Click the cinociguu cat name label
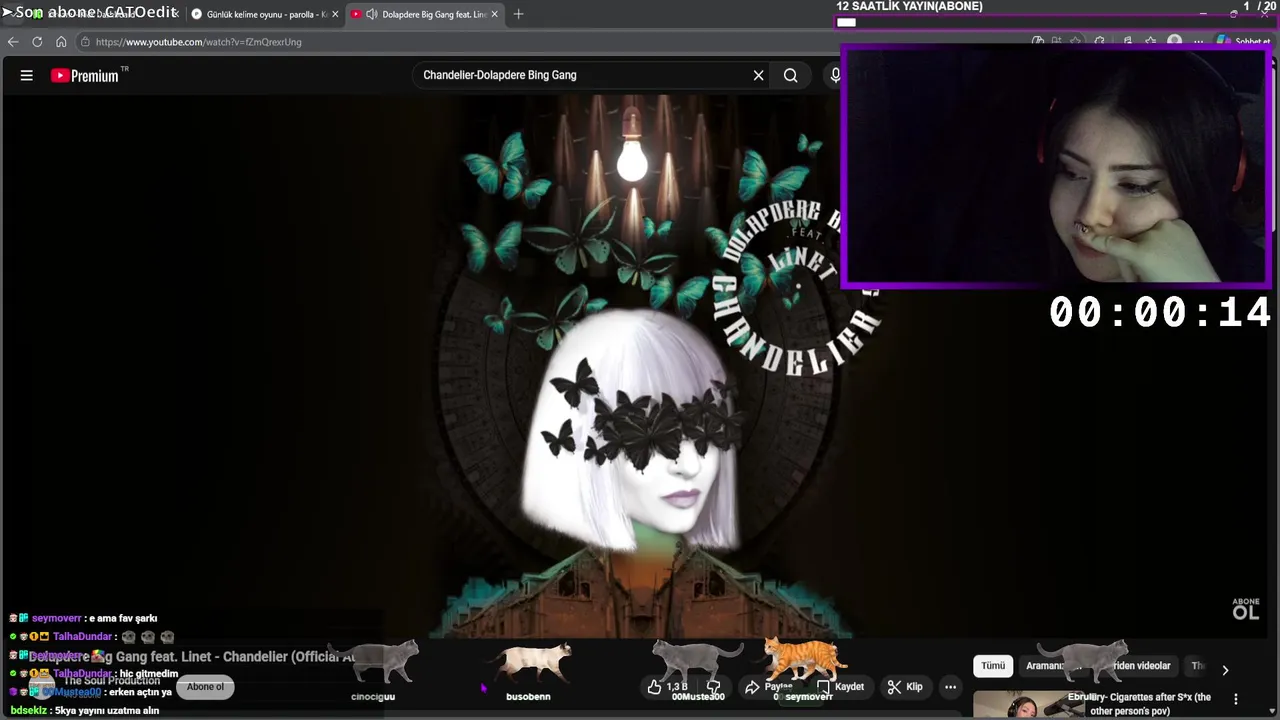 [373, 696]
